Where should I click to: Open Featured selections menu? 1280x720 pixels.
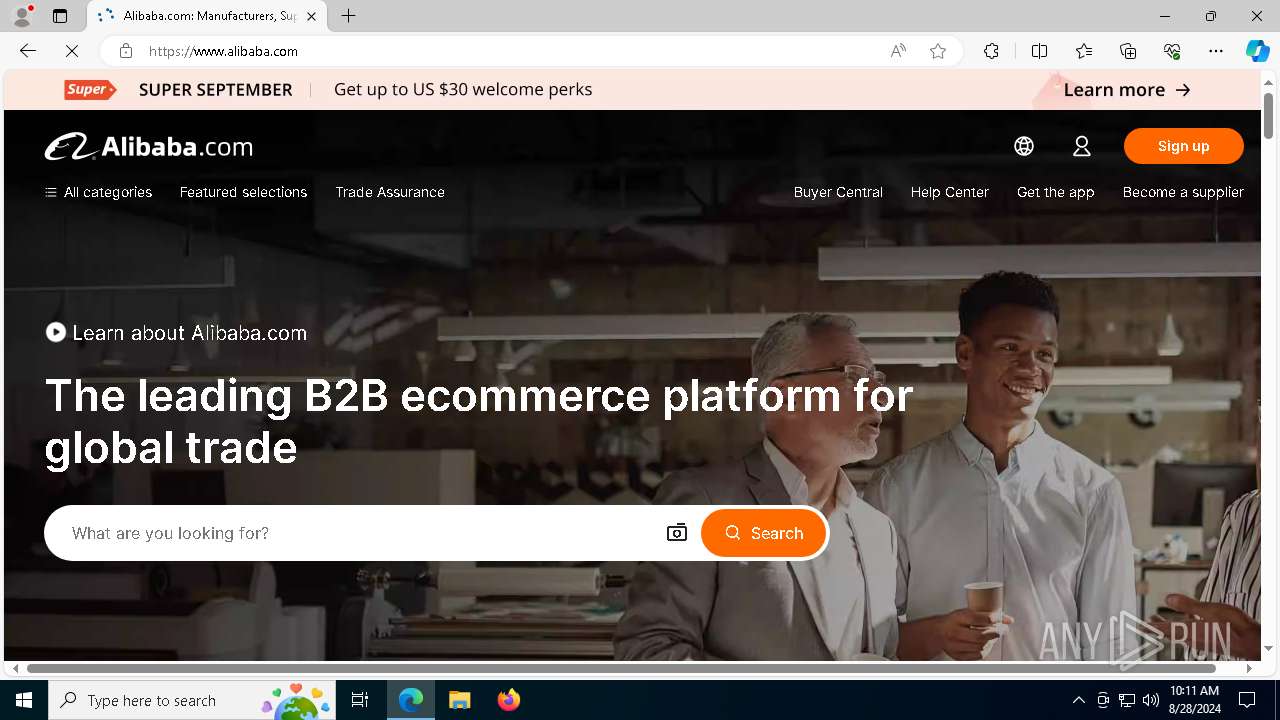pos(243,192)
